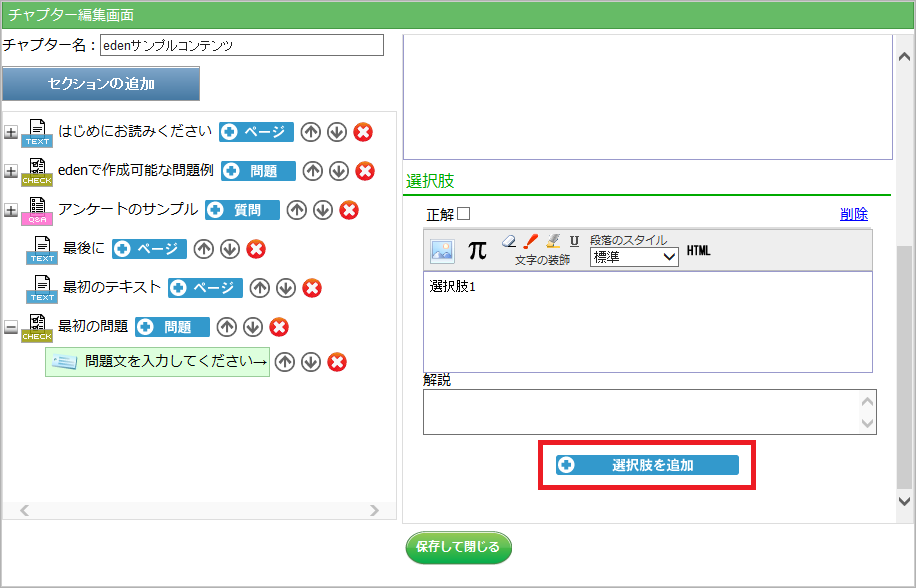Delete 'edenで作成可能な問題例' section
Image resolution: width=916 pixels, height=588 pixels.
pyautogui.click(x=365, y=171)
